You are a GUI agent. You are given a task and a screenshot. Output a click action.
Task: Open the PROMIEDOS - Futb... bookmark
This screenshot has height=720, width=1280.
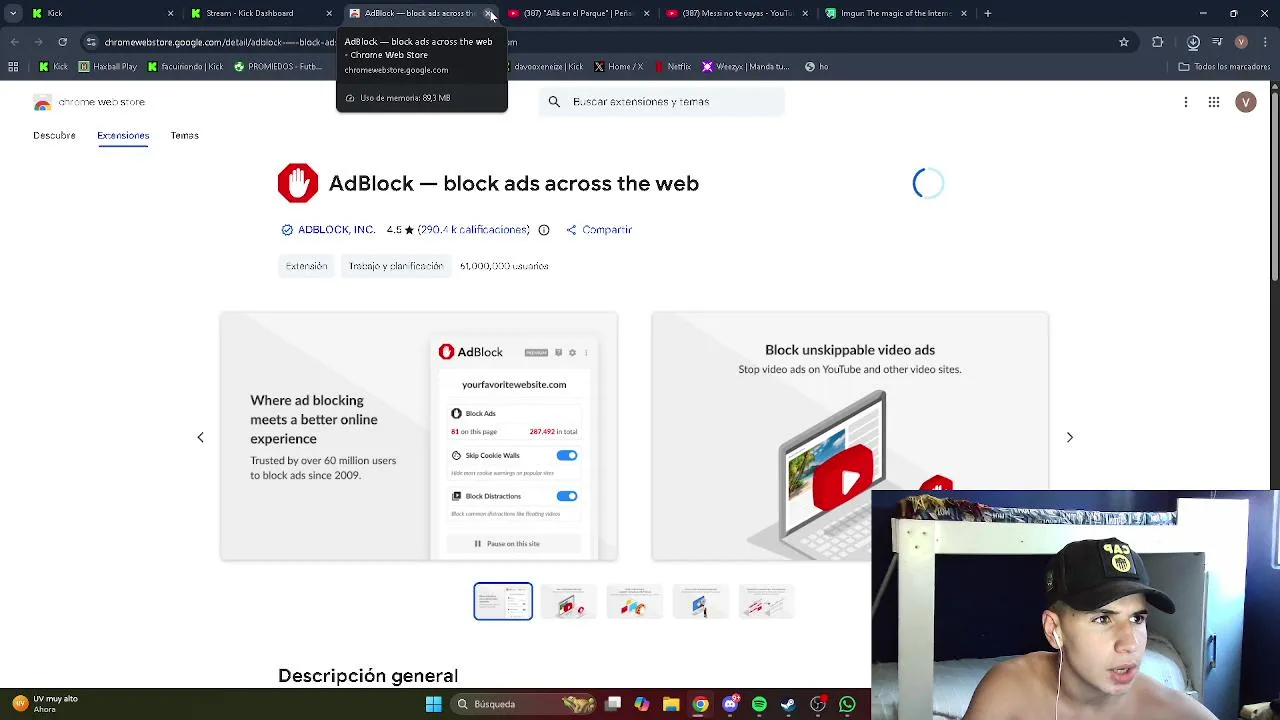278,67
